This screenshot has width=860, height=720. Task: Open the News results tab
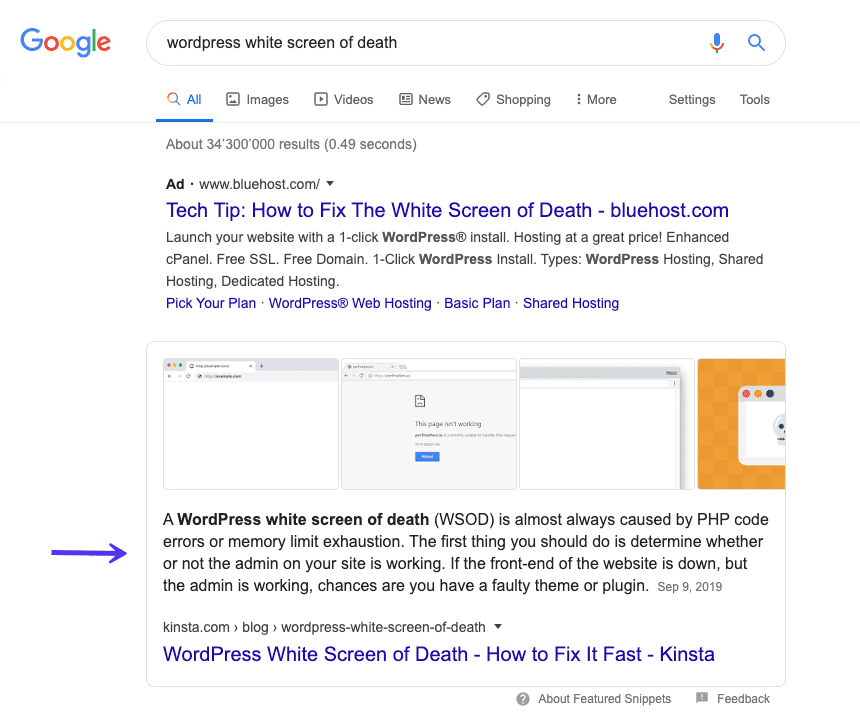(x=424, y=100)
